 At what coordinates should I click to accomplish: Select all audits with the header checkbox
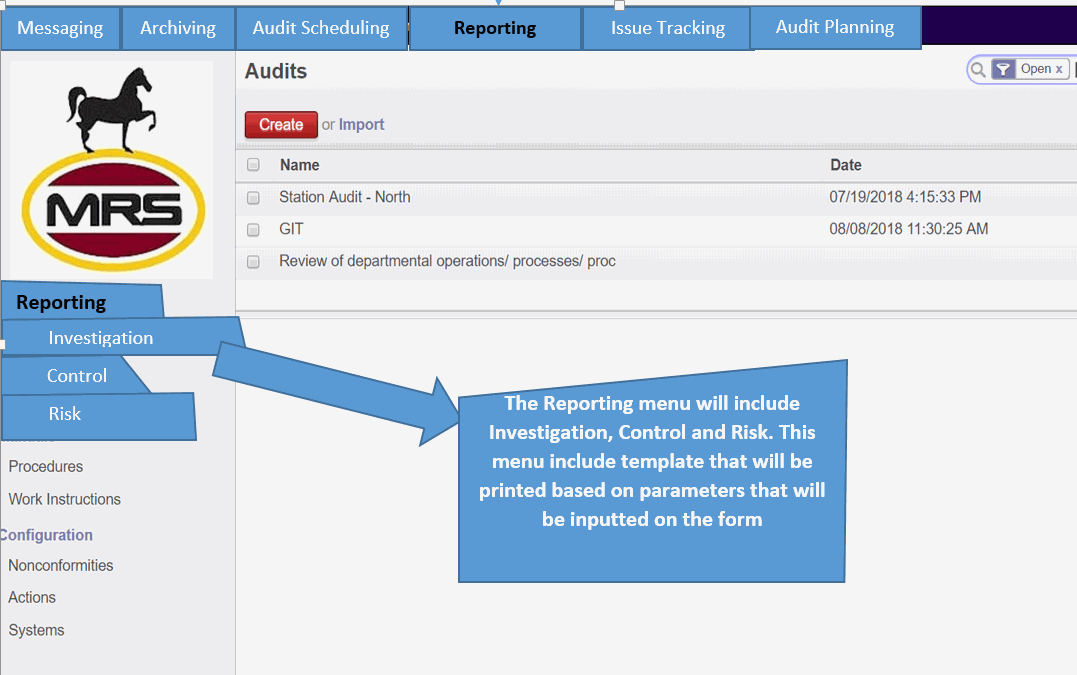coord(253,164)
